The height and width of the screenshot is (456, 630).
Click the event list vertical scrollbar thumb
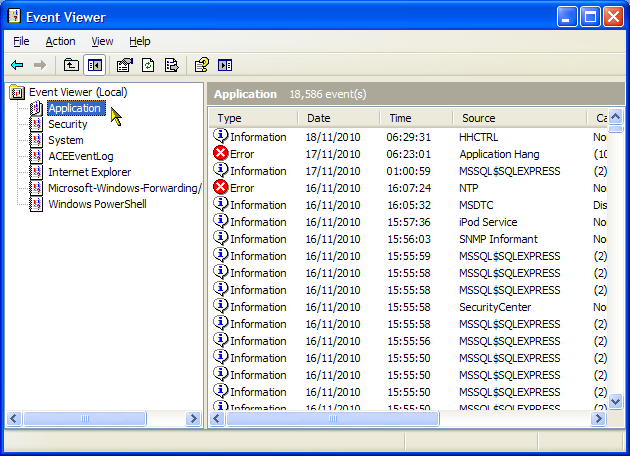point(616,129)
